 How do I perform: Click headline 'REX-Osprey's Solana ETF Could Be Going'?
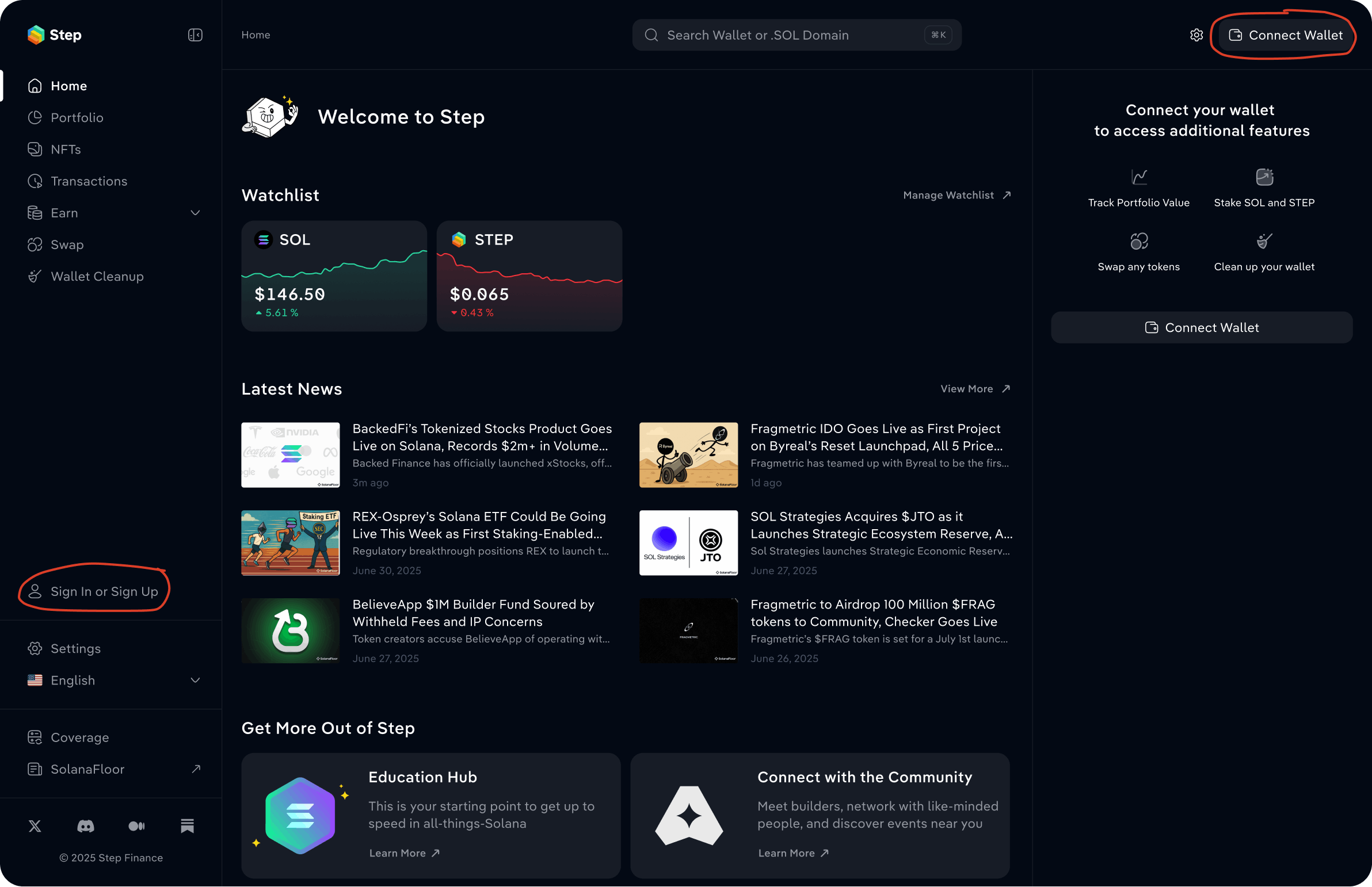pyautogui.click(x=479, y=517)
